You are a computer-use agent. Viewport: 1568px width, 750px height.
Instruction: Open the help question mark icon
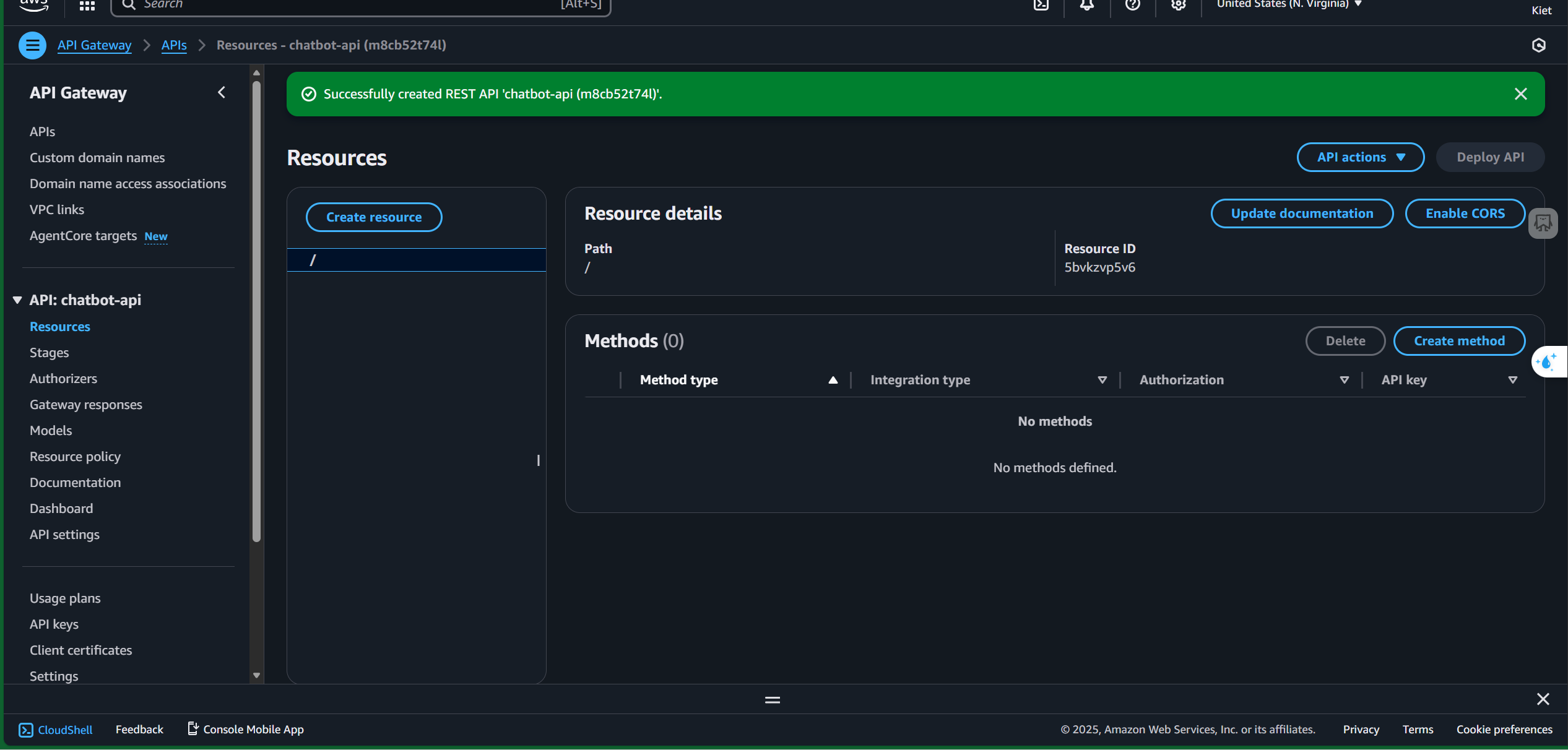point(1132,5)
